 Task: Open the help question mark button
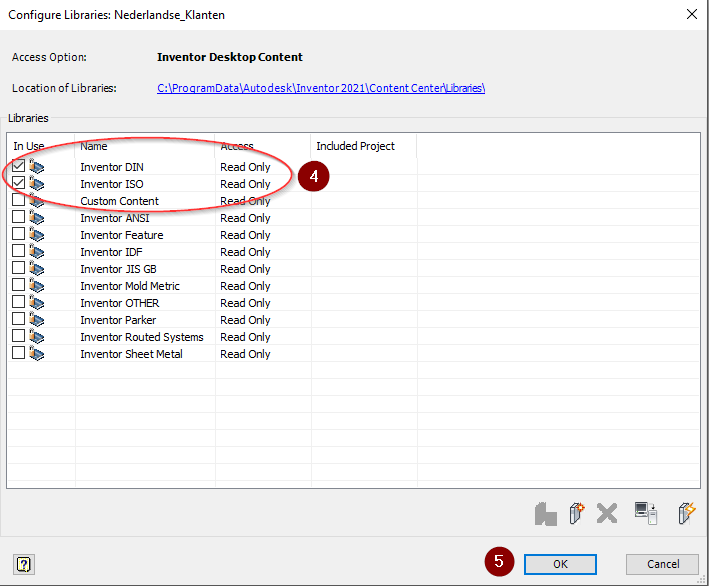point(24,564)
